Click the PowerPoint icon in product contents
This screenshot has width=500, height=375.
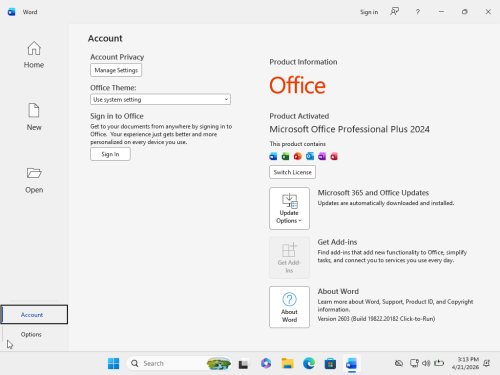(x=298, y=156)
